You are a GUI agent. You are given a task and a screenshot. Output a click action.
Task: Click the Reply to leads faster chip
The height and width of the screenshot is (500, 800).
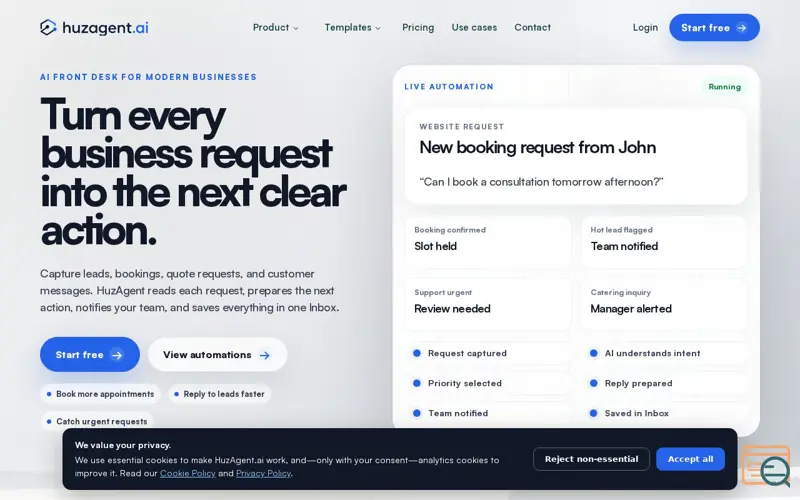coord(219,394)
